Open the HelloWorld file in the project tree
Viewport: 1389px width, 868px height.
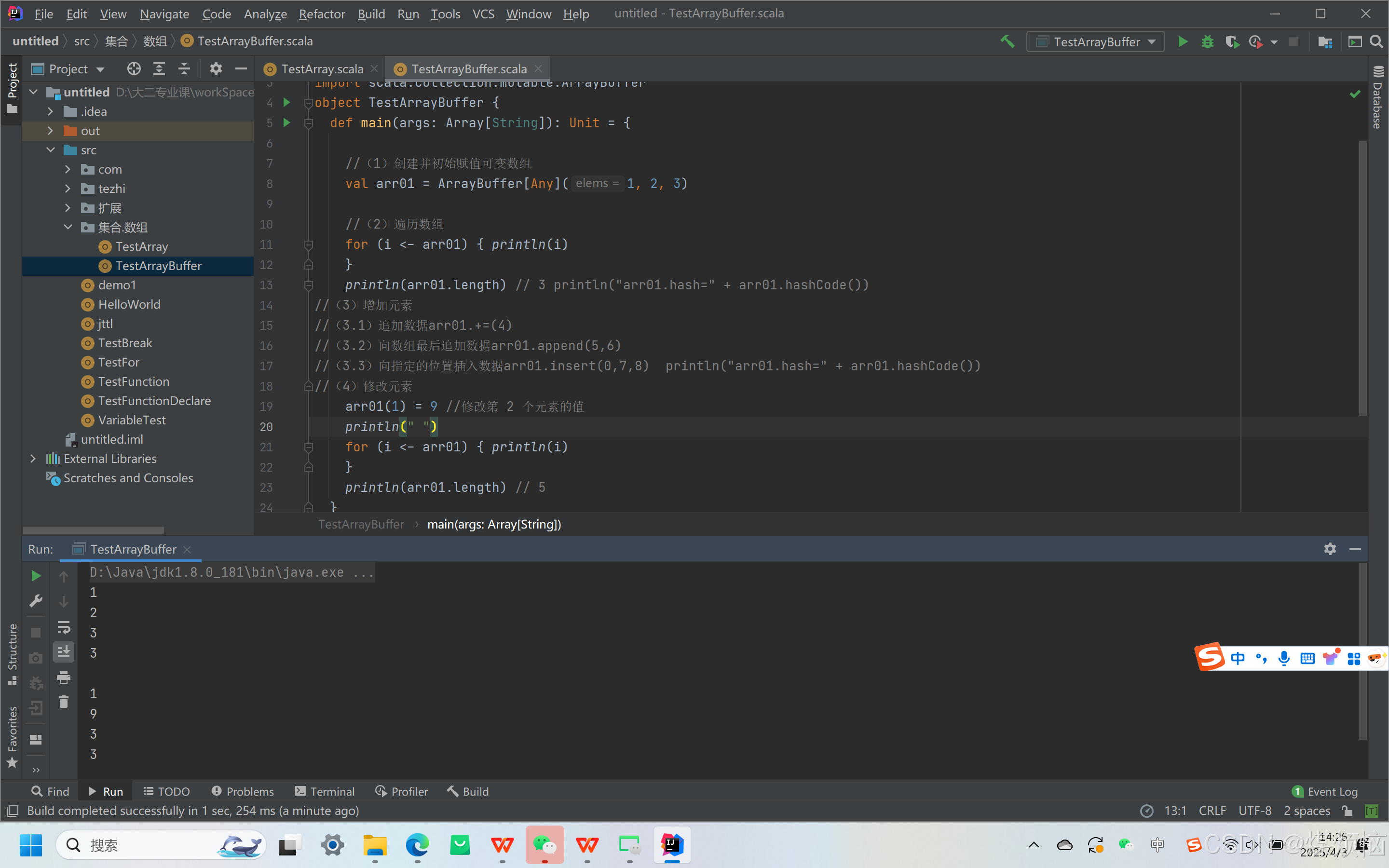[x=129, y=304]
